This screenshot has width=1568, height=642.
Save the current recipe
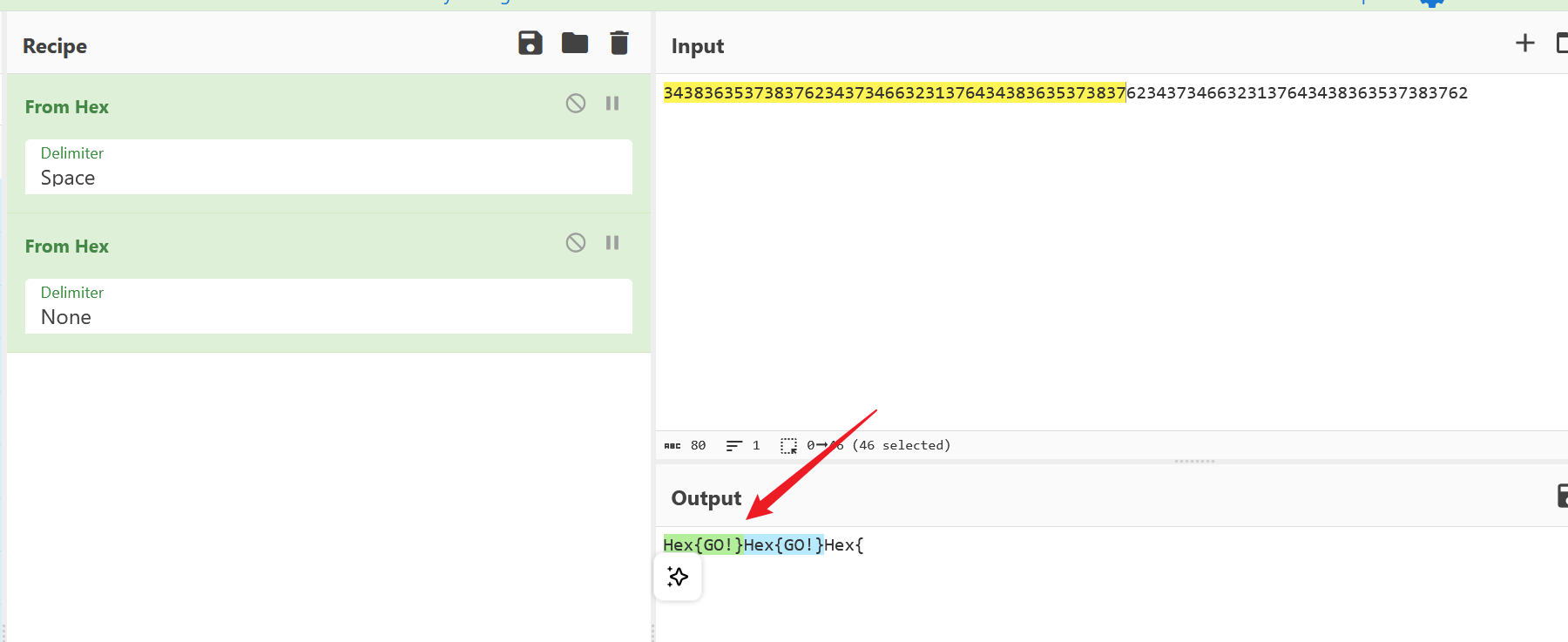pyautogui.click(x=530, y=43)
